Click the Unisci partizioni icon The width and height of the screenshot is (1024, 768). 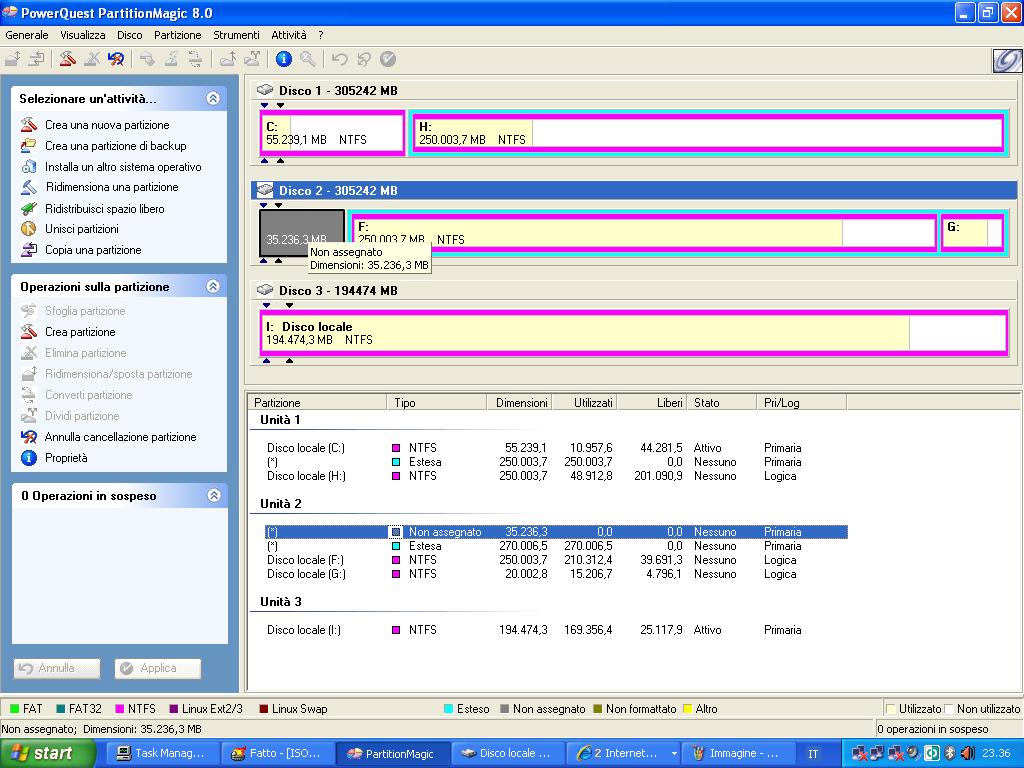[x=29, y=229]
